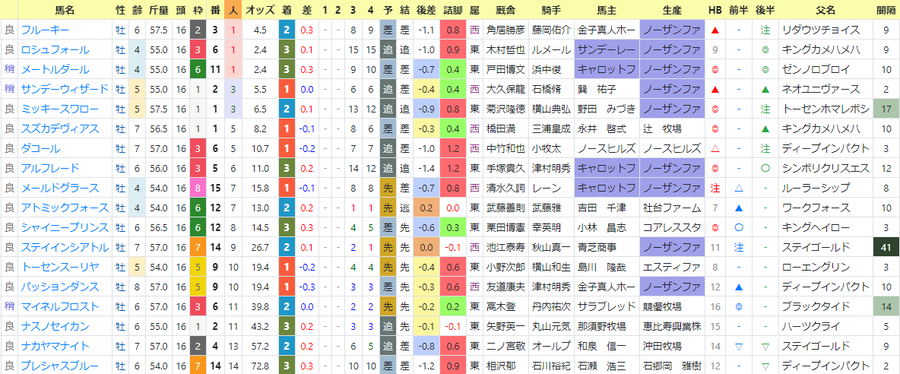Click the interval cell showing 41
This screenshot has width=900, height=374.
pyautogui.click(x=887, y=247)
